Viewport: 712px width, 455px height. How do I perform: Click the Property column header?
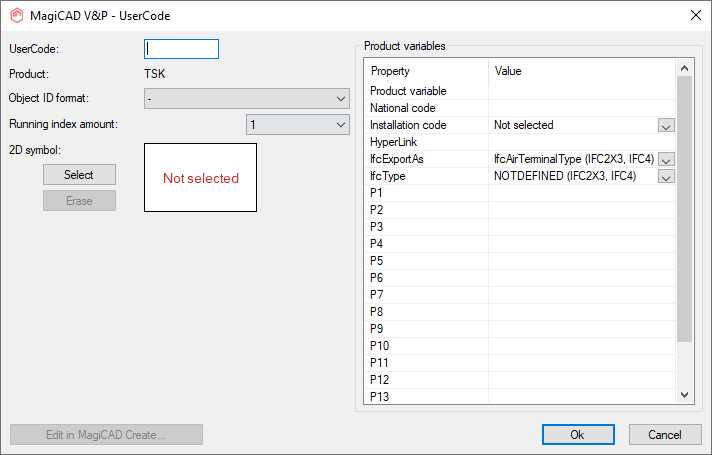pyautogui.click(x=427, y=72)
